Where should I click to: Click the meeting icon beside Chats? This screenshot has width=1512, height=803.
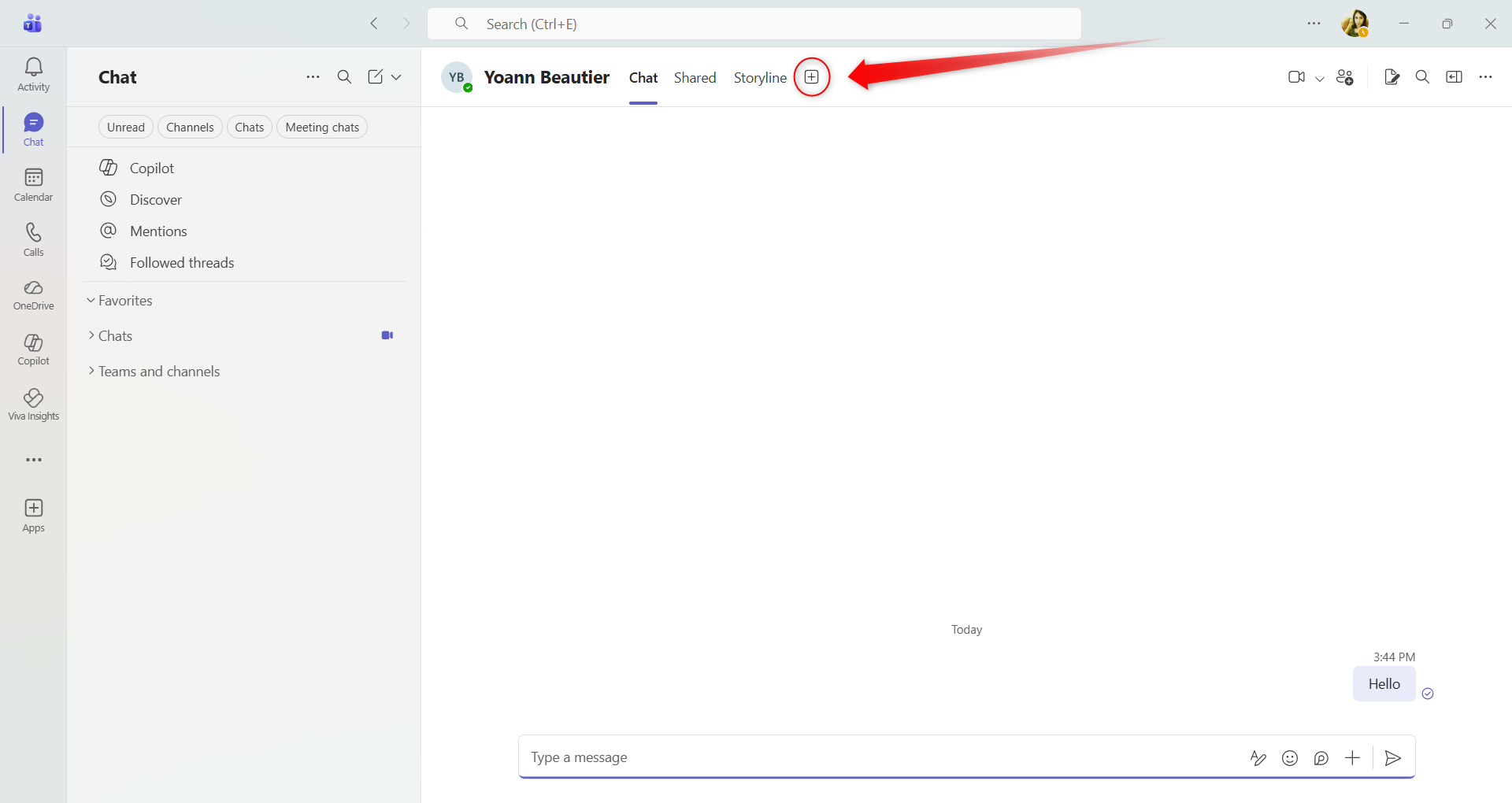click(387, 335)
